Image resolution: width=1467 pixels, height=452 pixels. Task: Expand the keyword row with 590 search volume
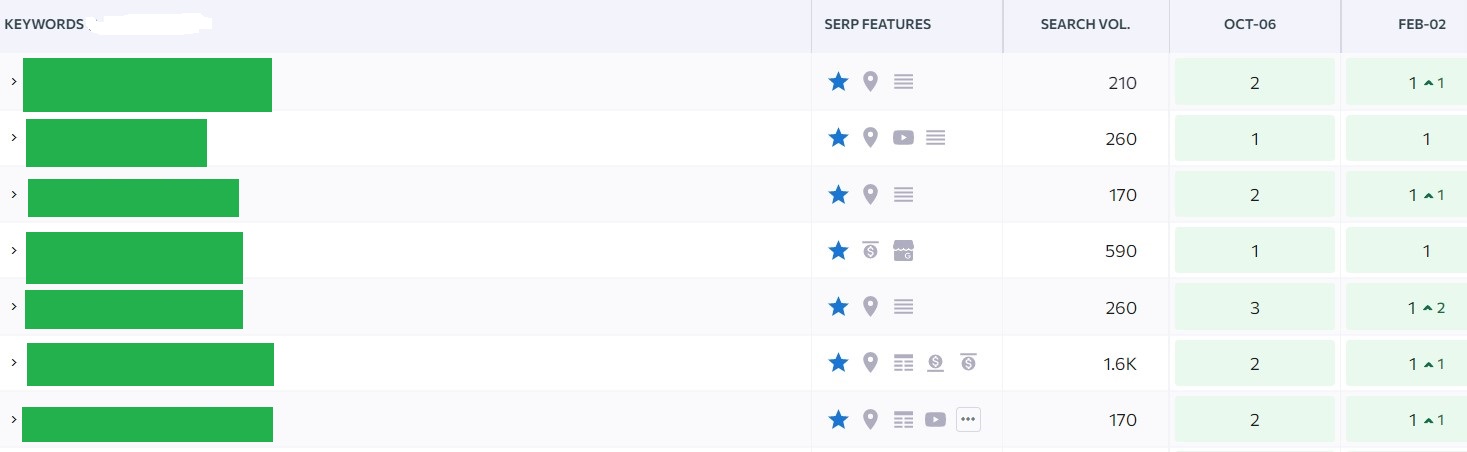[x=14, y=249]
